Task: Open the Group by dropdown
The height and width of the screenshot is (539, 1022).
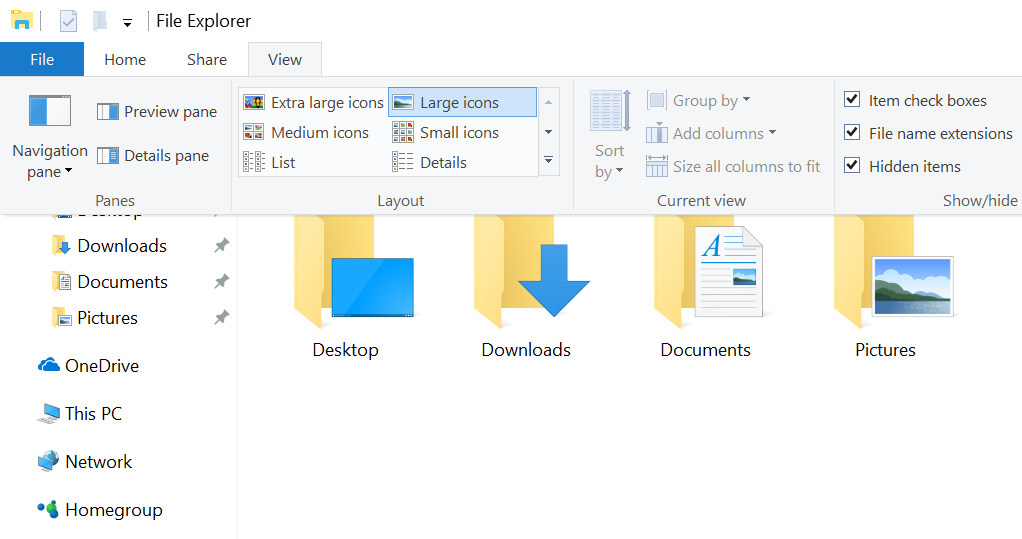Action: 699,100
